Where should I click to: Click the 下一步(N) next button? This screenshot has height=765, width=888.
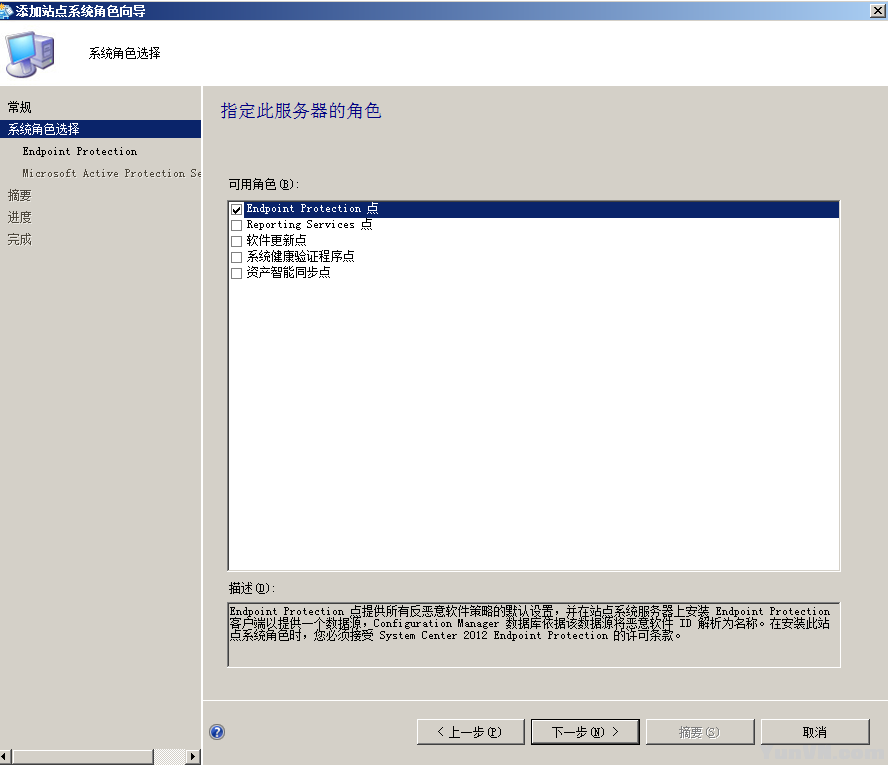586,732
